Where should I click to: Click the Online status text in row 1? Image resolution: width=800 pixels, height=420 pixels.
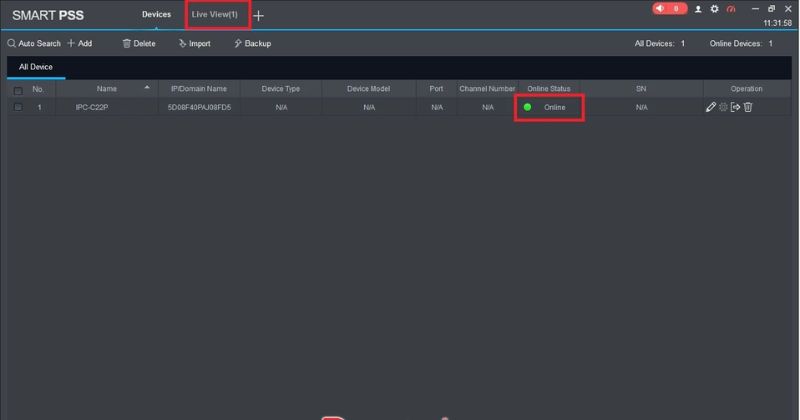click(555, 107)
